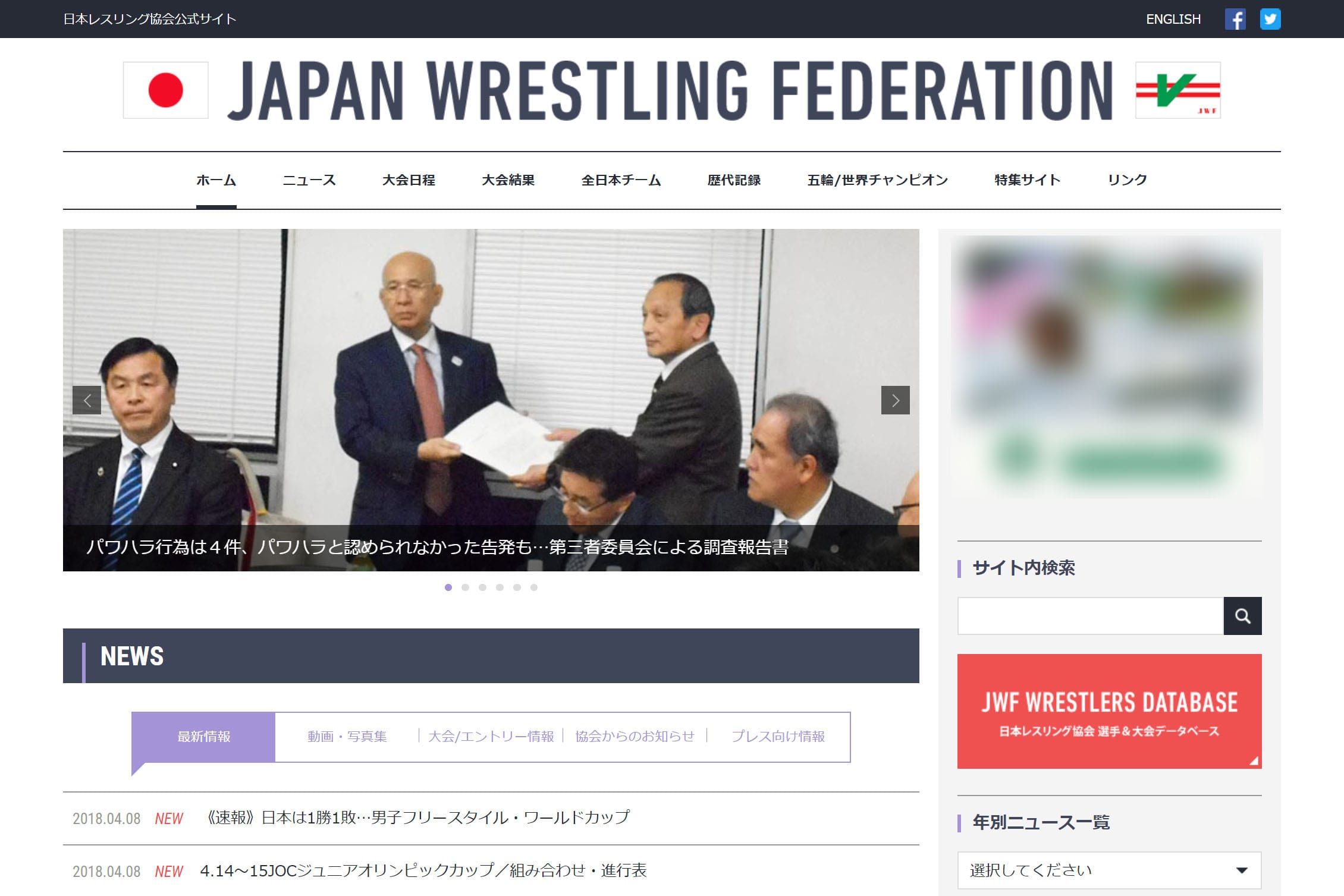Click the site search input field
The width and height of the screenshot is (1344, 896).
point(1090,616)
